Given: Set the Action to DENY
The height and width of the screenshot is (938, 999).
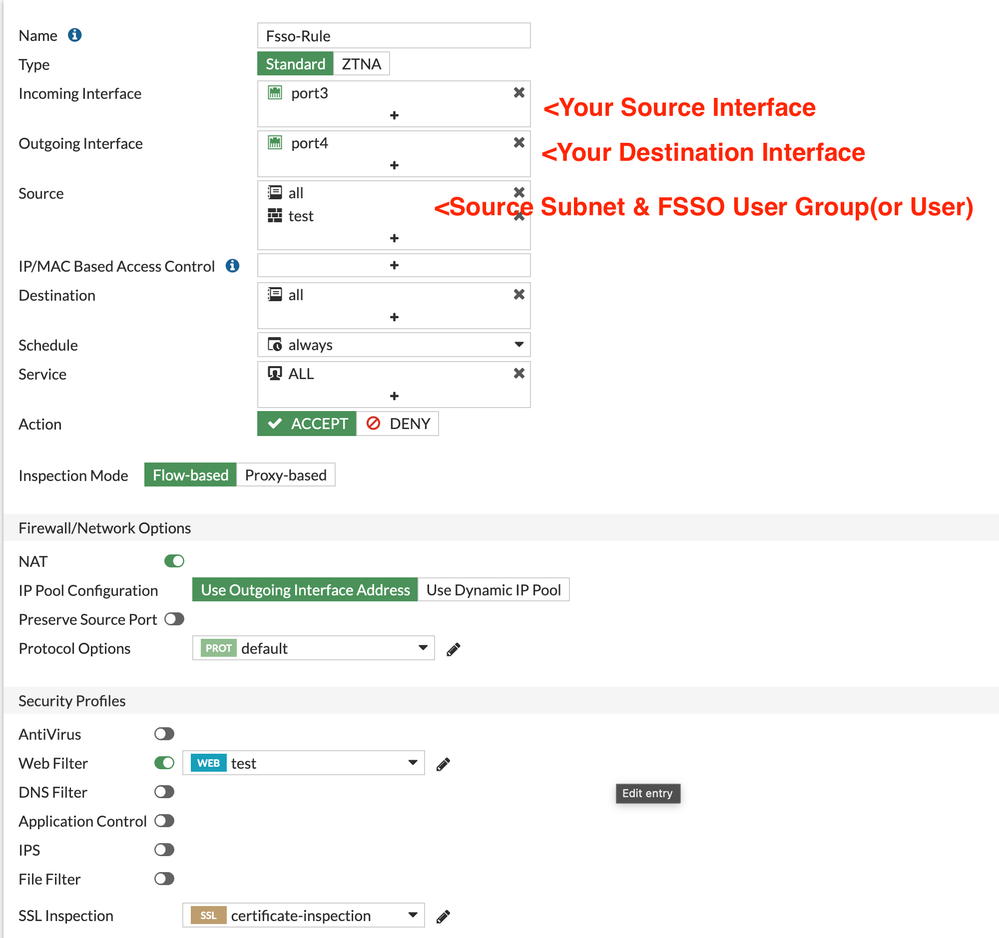Looking at the screenshot, I should pyautogui.click(x=398, y=424).
